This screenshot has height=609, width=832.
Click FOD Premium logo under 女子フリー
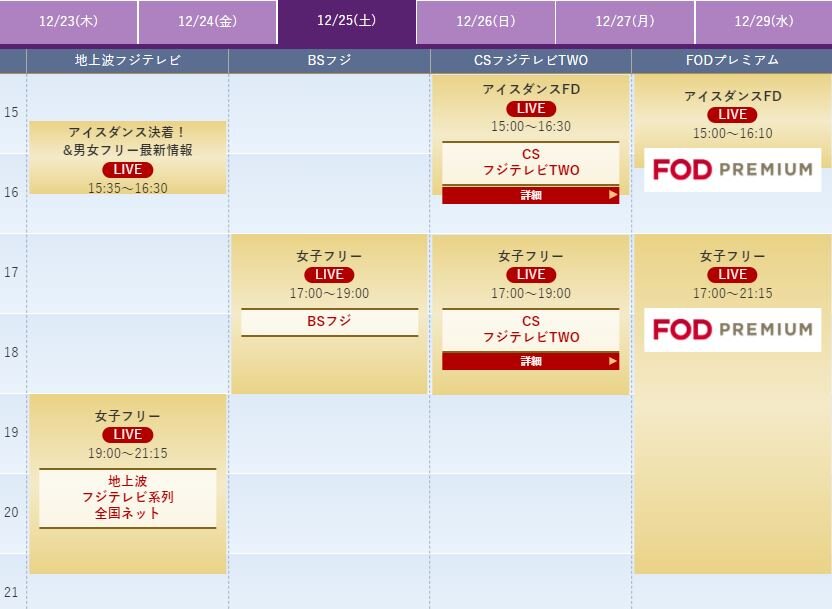tap(733, 329)
